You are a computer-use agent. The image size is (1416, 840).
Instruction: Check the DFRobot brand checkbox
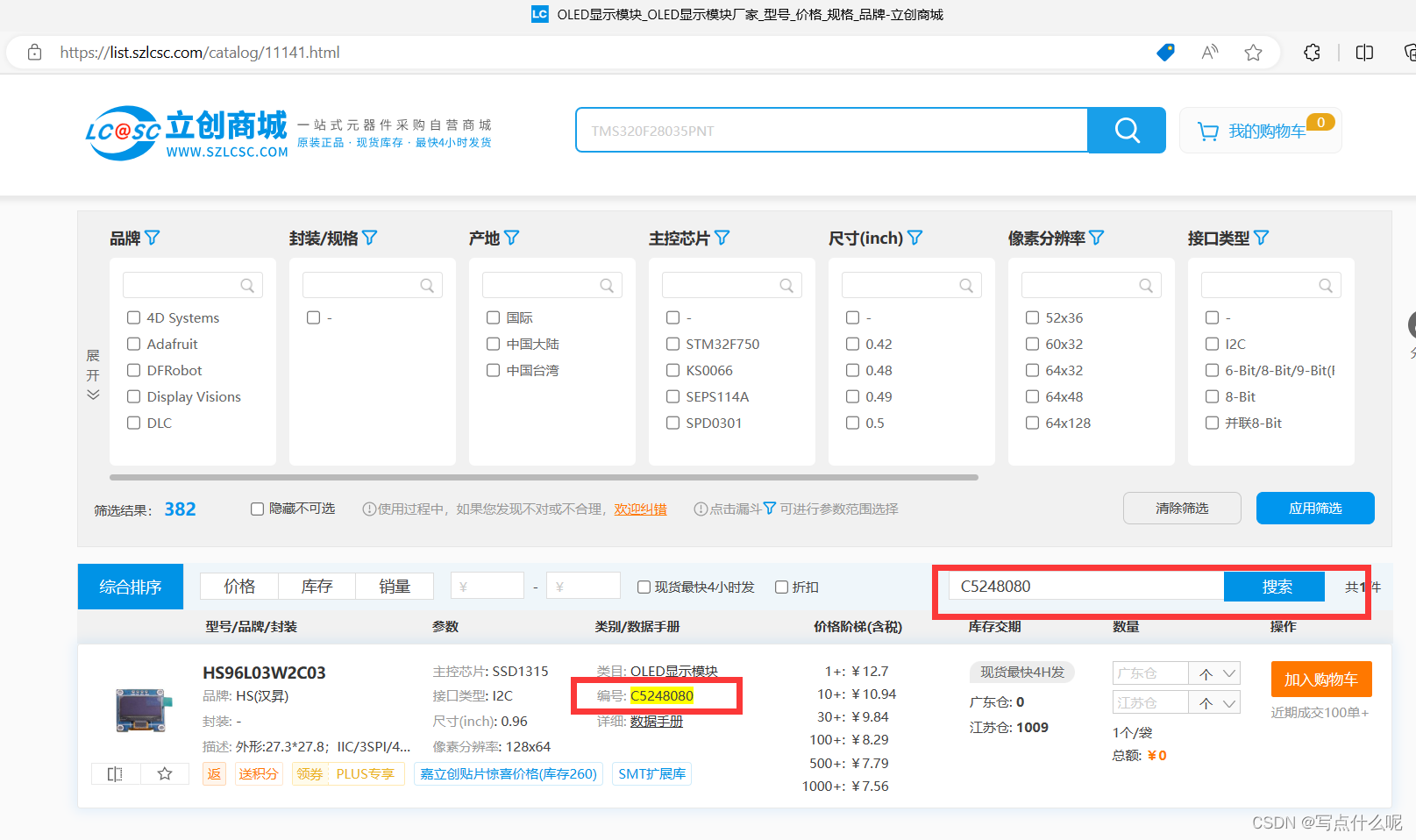click(x=134, y=370)
